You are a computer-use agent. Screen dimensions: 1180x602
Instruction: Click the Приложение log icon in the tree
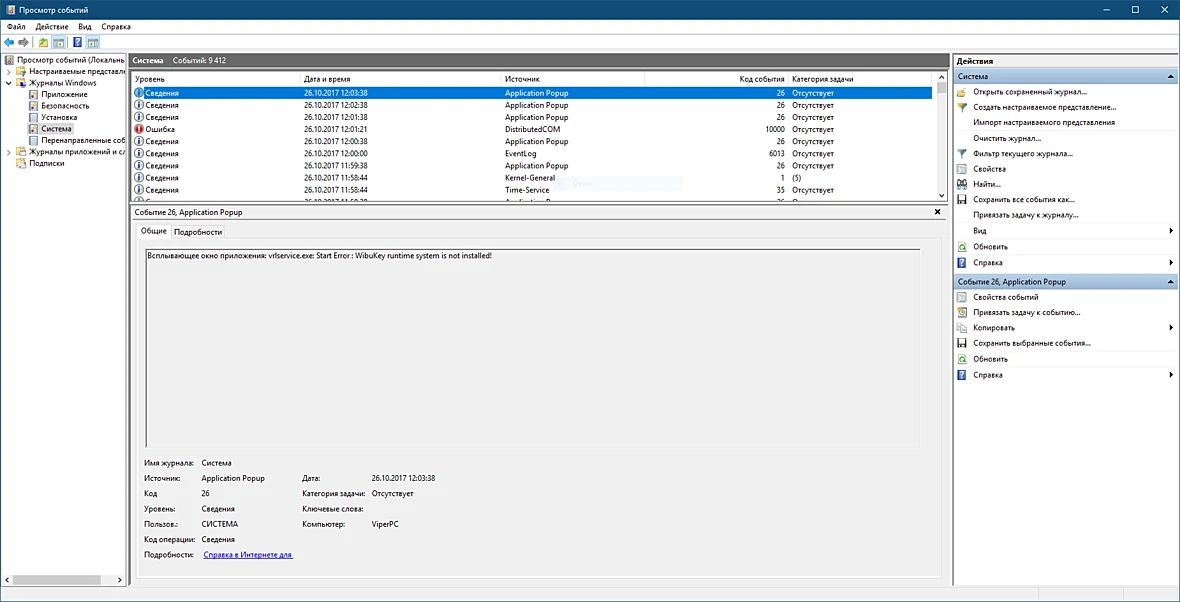pyautogui.click(x=33, y=95)
